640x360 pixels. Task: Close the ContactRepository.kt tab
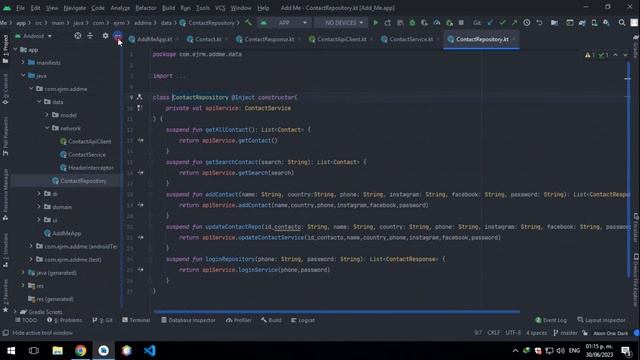click(514, 39)
